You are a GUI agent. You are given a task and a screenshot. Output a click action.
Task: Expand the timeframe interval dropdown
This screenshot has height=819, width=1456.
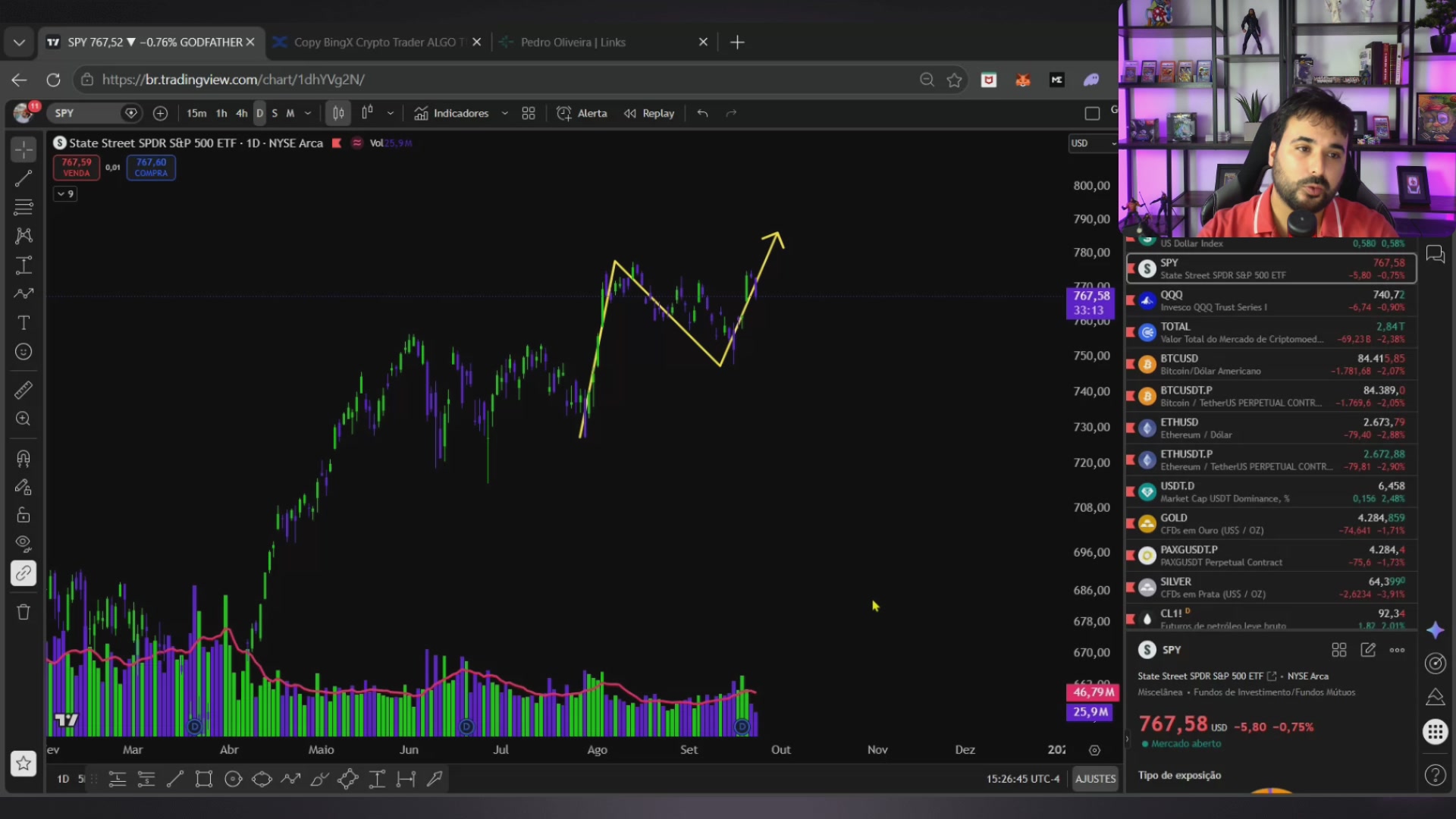coord(308,113)
